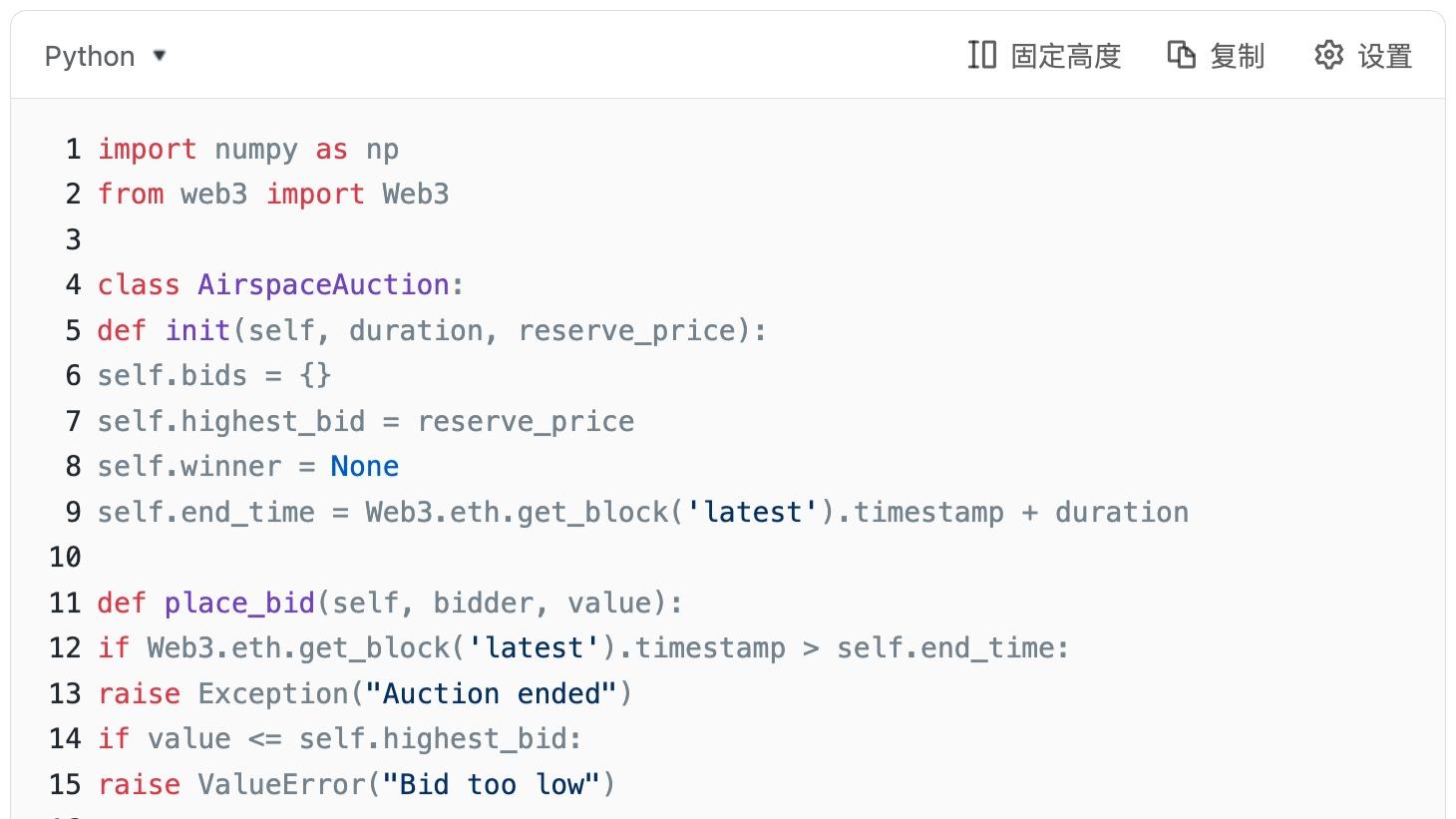
Task: Click the 复制 text label
Action: pos(1238,56)
